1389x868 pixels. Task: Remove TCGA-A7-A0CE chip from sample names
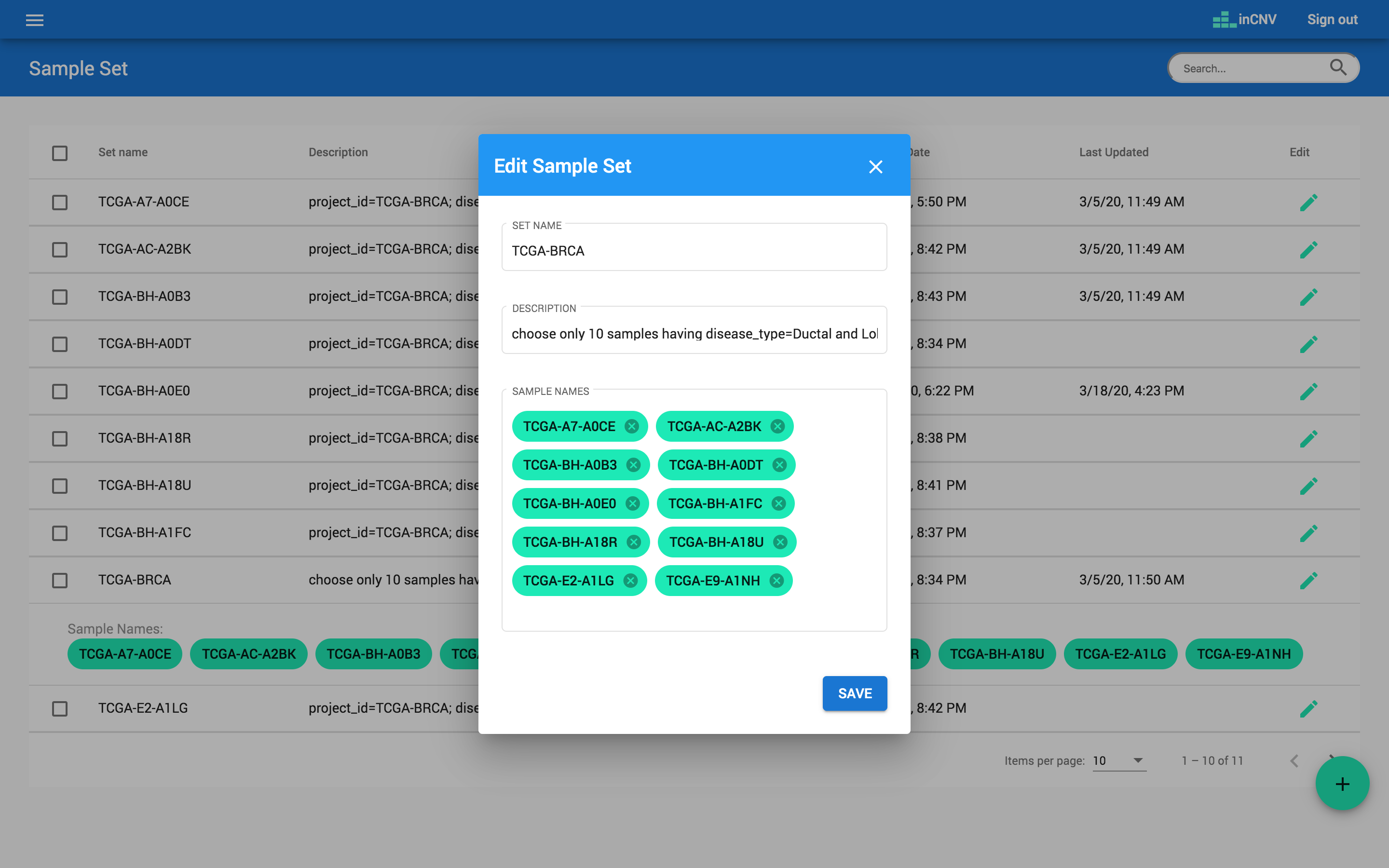pyautogui.click(x=631, y=427)
